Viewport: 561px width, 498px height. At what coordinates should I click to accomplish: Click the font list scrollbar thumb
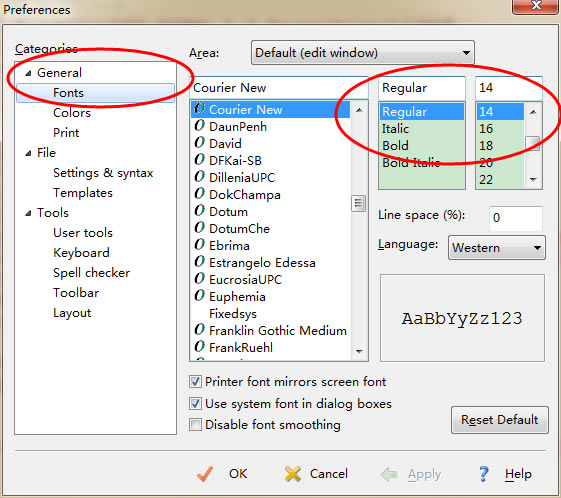click(358, 203)
